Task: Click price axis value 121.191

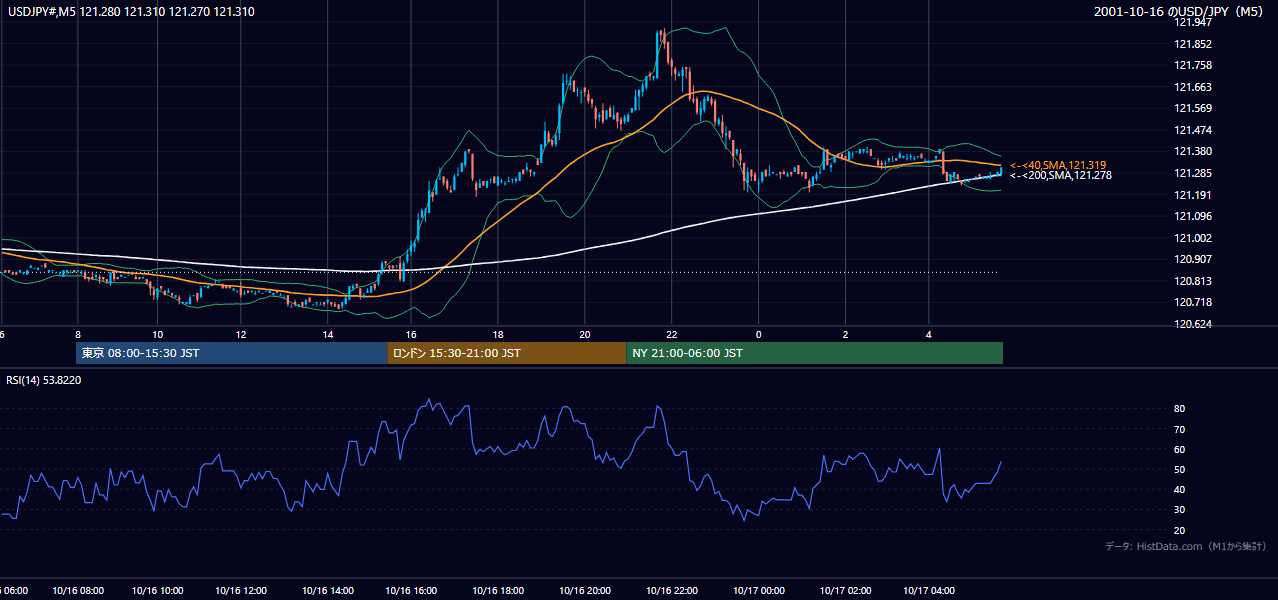Action: point(1192,195)
